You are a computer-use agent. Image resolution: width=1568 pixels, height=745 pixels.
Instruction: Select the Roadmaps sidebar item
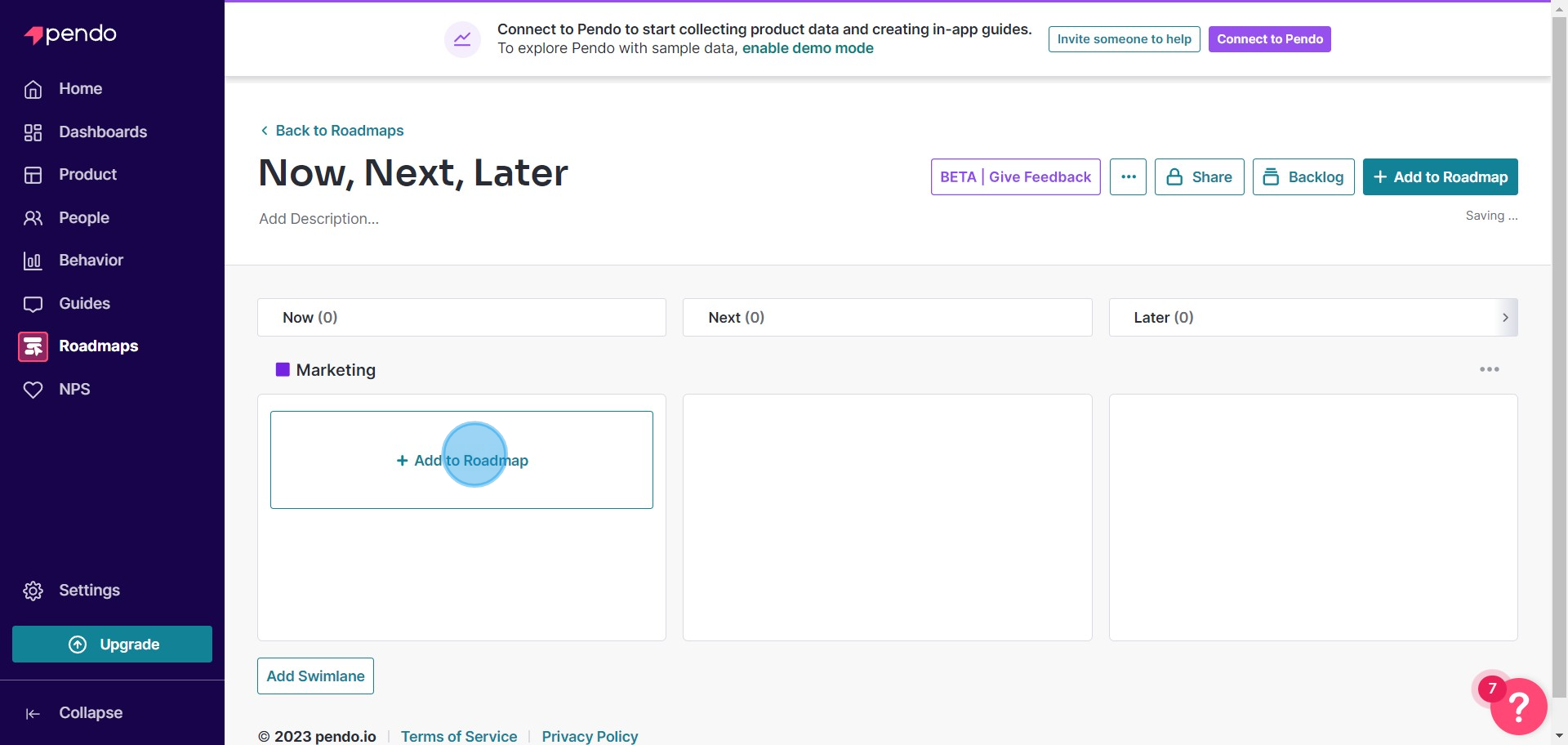[x=98, y=346]
